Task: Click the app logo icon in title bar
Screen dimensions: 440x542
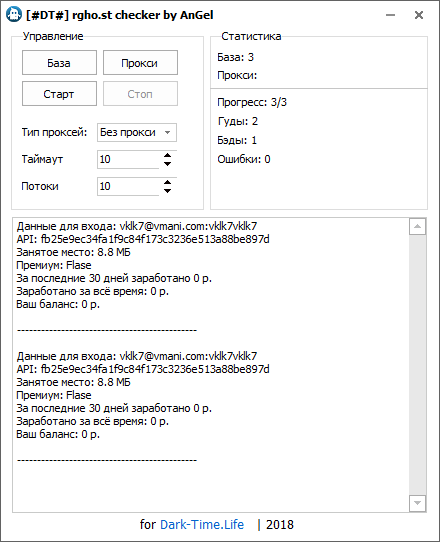Action: click(14, 15)
